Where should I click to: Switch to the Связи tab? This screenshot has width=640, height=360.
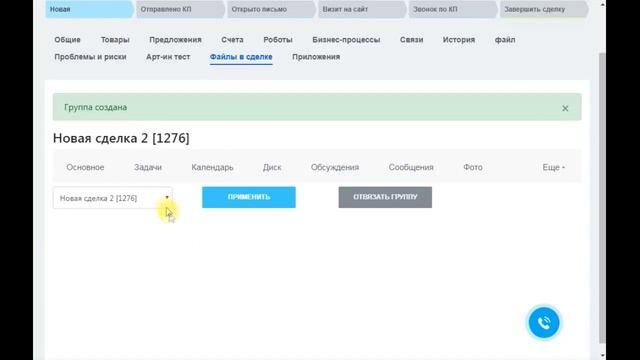(x=411, y=40)
